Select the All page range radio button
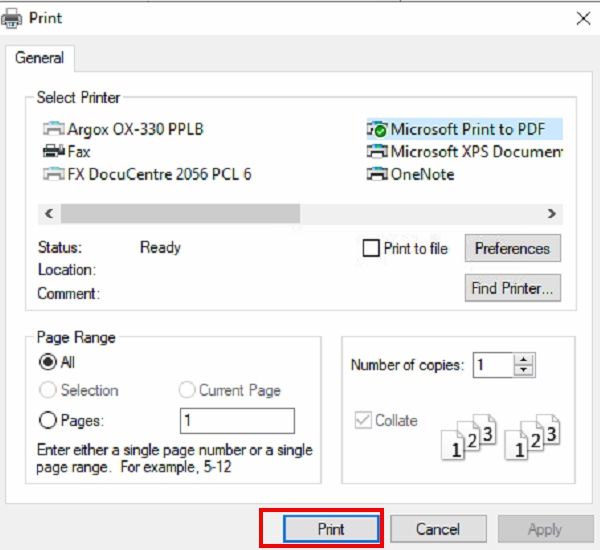600x550 pixels. point(48,362)
